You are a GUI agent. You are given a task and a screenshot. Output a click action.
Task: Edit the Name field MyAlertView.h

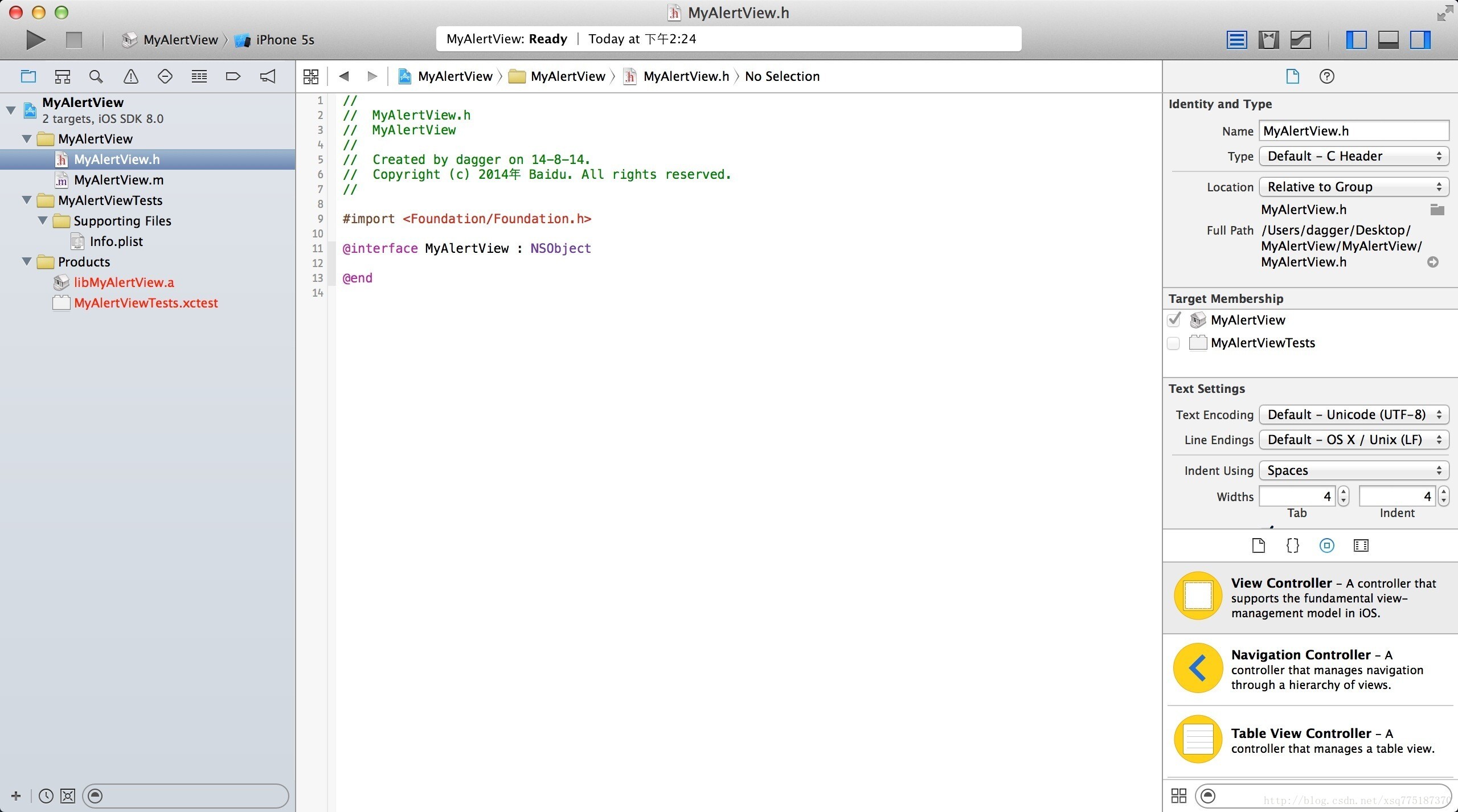tap(1354, 131)
